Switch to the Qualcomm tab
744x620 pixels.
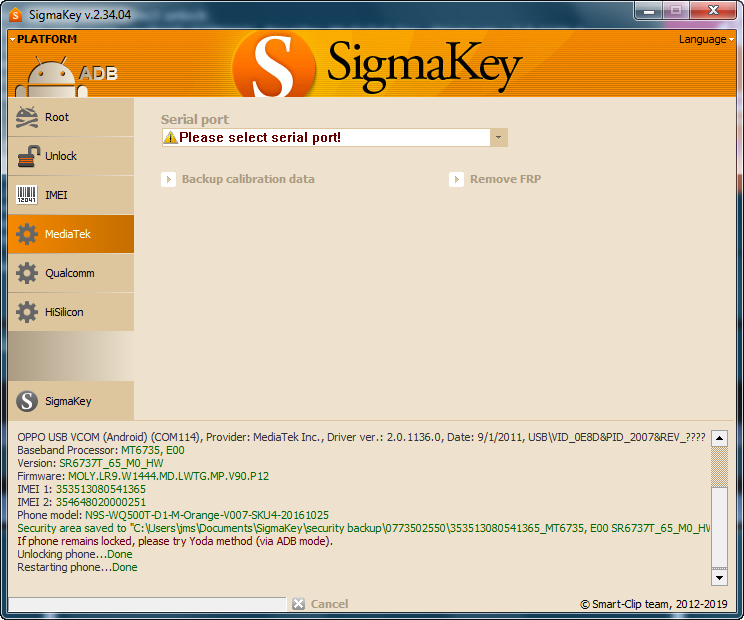point(71,273)
